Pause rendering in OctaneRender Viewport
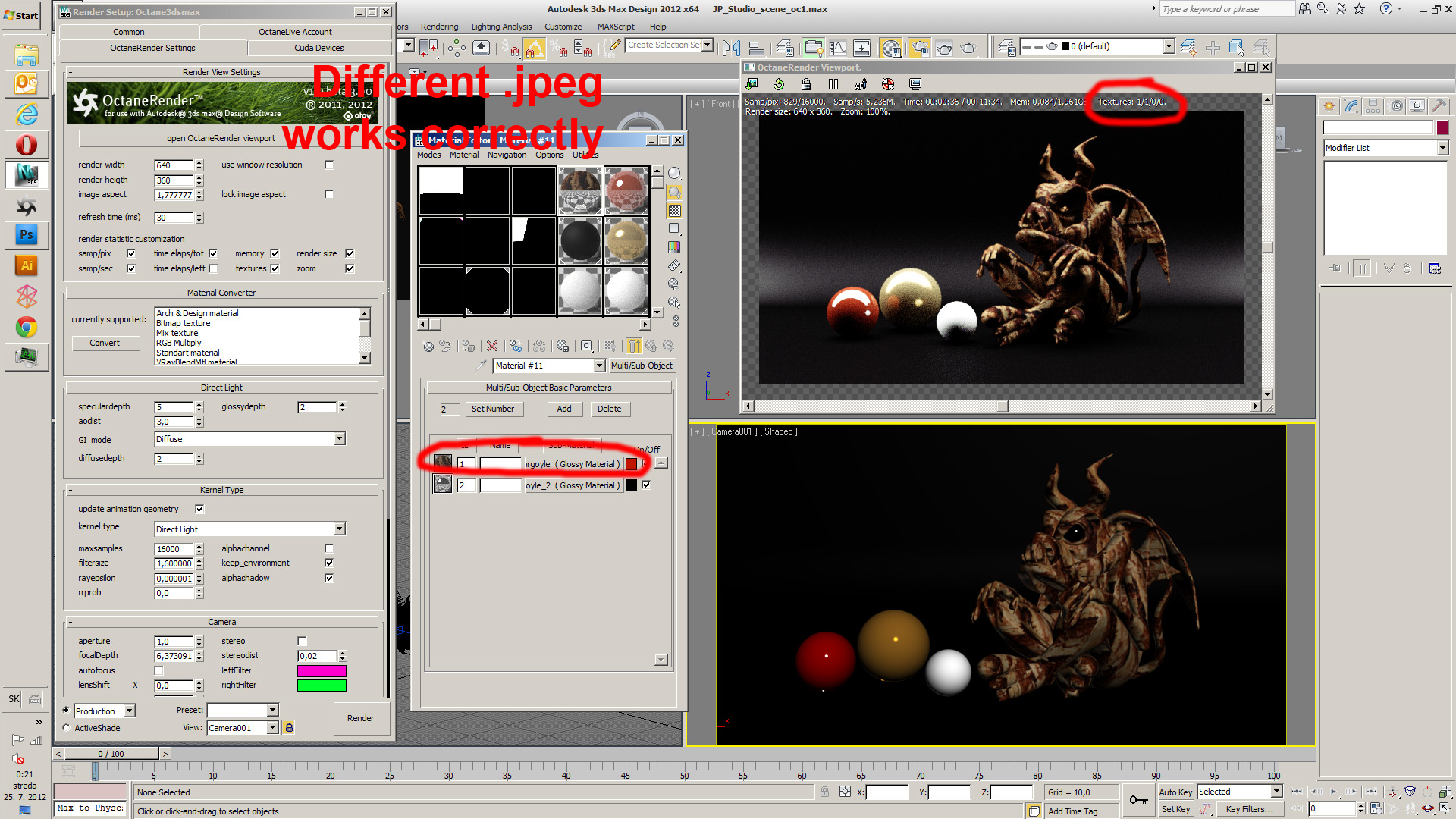The image size is (1456, 819). 833,84
